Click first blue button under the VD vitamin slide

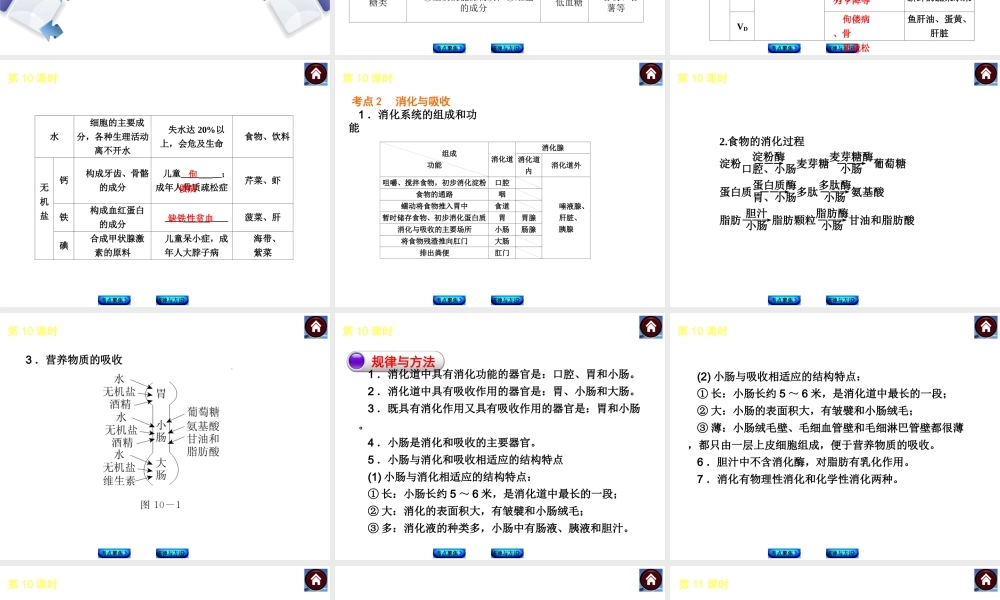click(x=784, y=48)
